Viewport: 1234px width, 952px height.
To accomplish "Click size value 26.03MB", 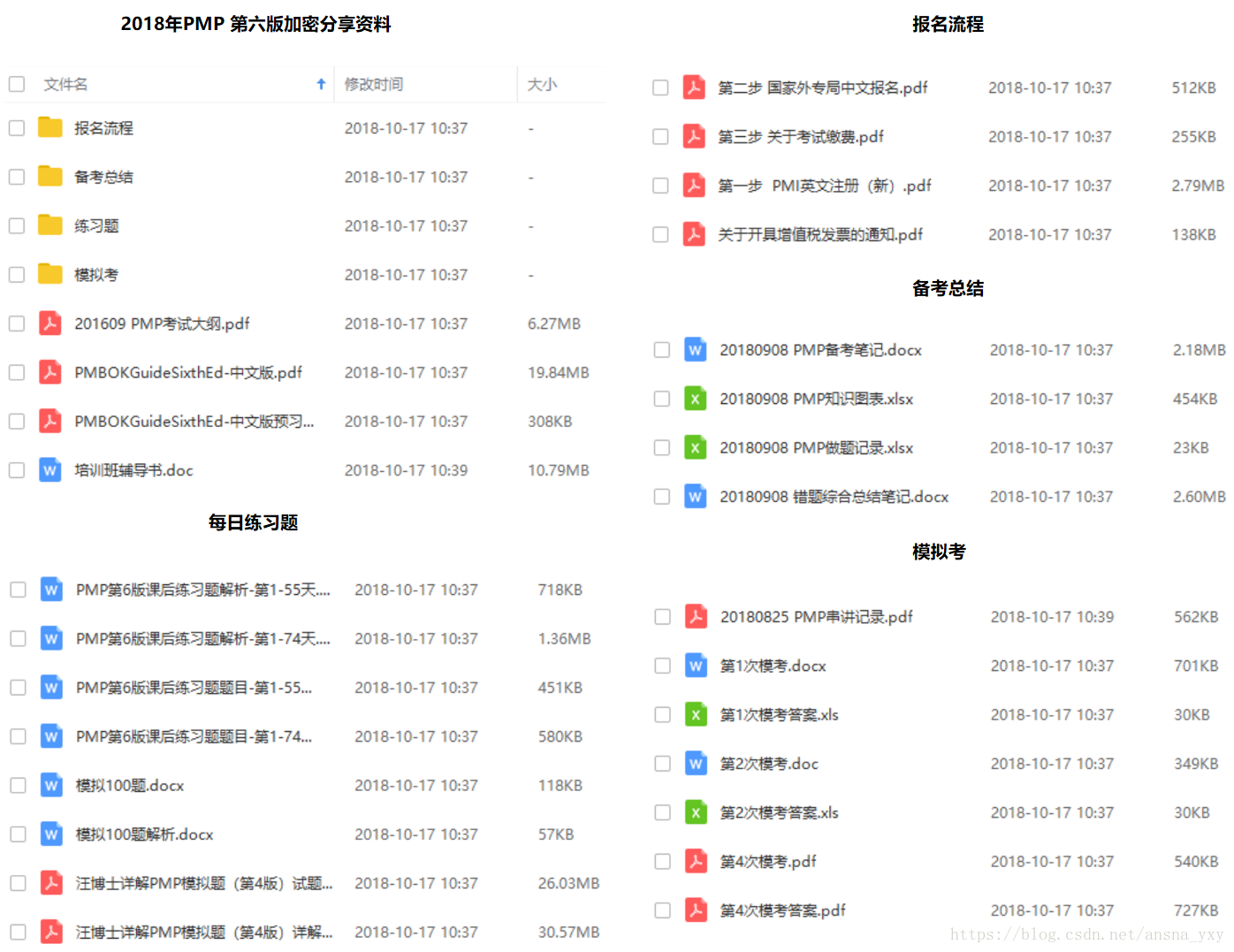I will [x=569, y=883].
